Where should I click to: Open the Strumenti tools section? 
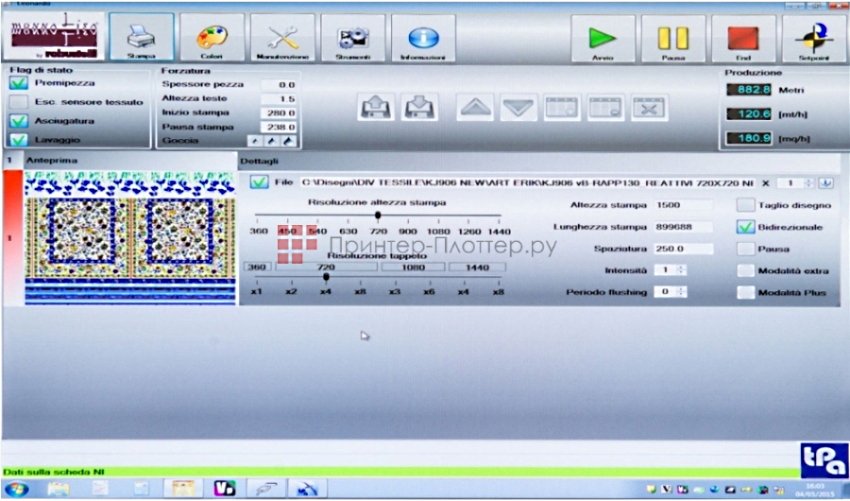click(353, 37)
